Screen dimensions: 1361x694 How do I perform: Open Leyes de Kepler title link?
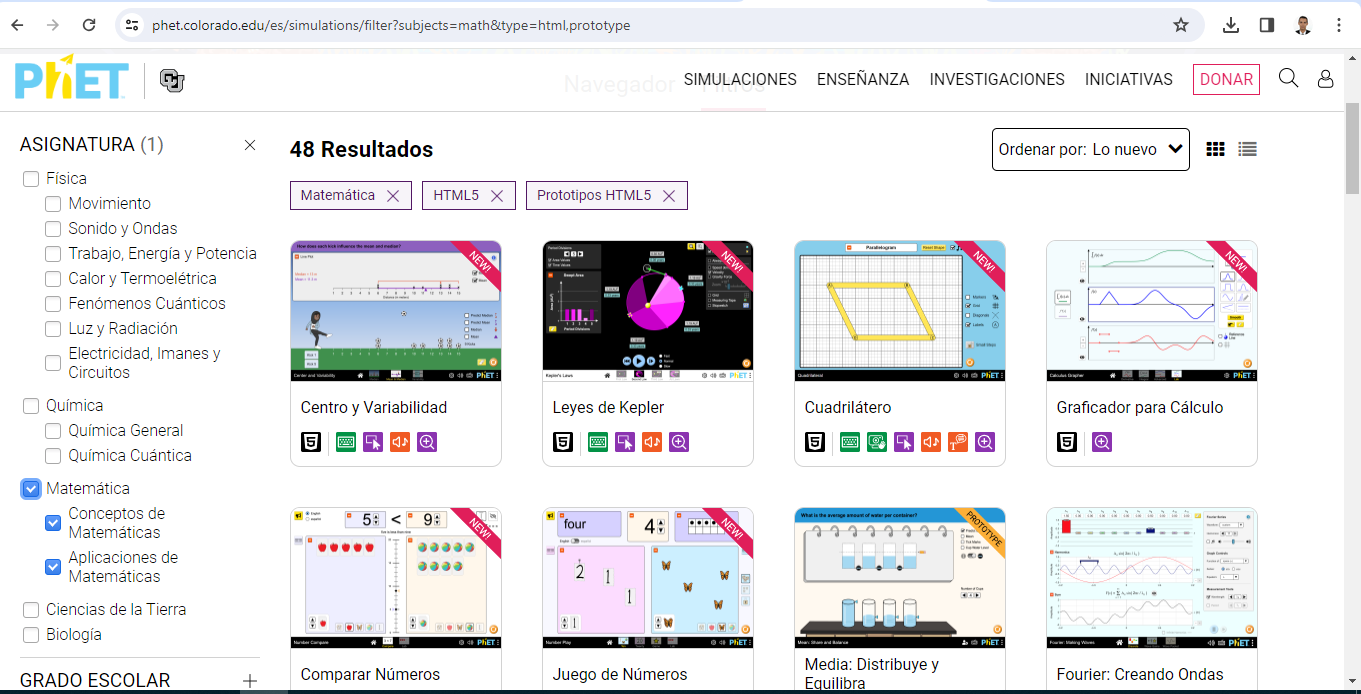608,408
